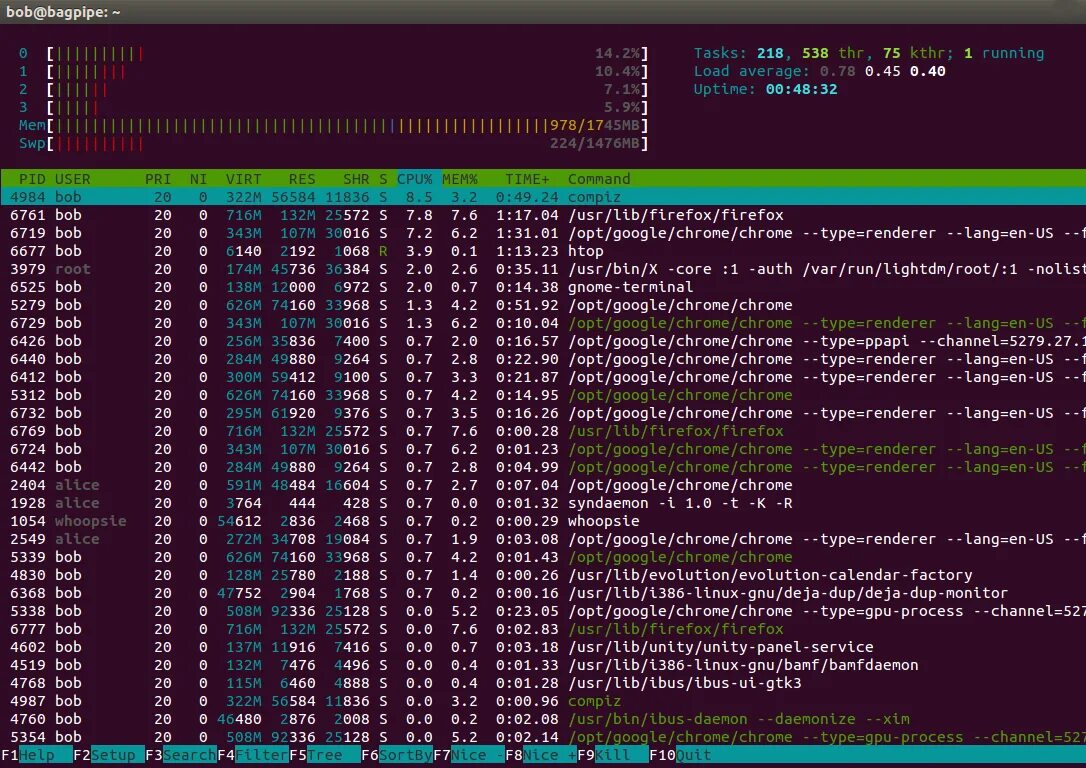Select firefox thread row PID 6777

coord(543,629)
